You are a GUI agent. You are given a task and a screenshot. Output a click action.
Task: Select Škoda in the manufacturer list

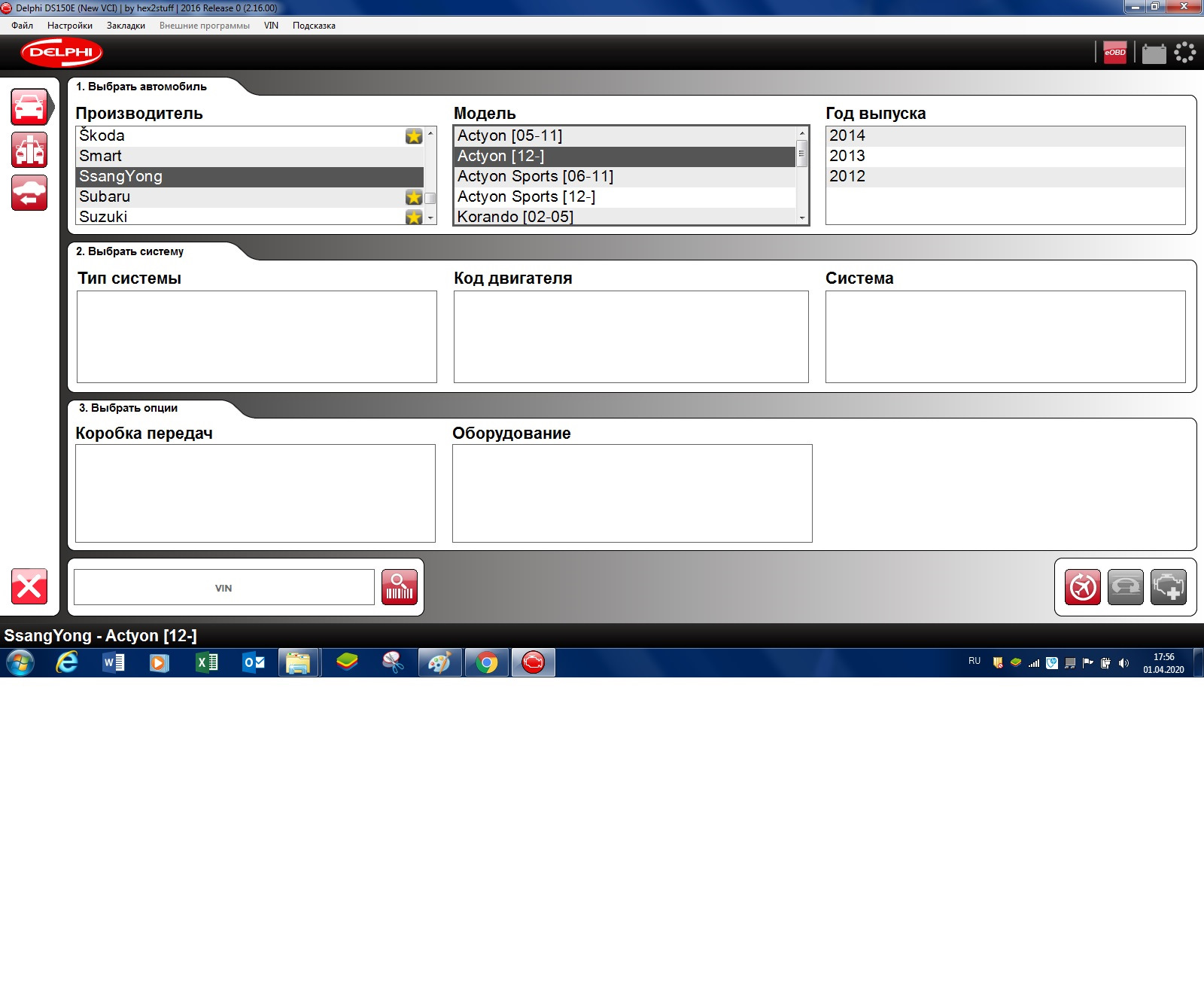coord(250,136)
